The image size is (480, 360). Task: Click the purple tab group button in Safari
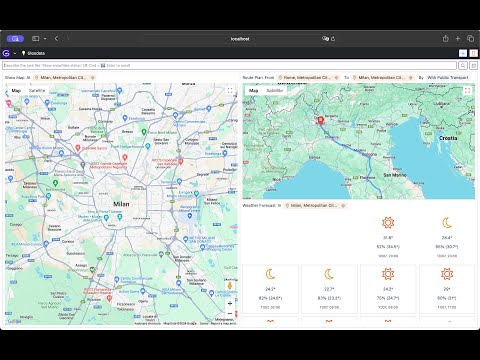[x=15, y=39]
